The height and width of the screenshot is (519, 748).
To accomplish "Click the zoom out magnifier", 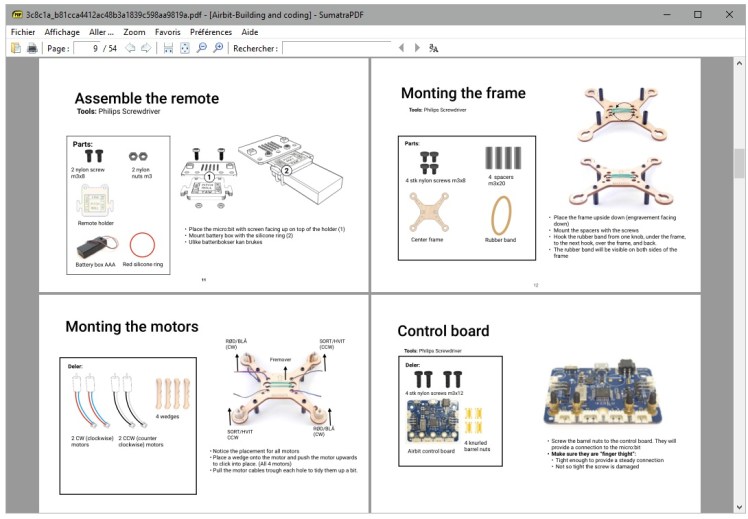I will click(x=201, y=48).
